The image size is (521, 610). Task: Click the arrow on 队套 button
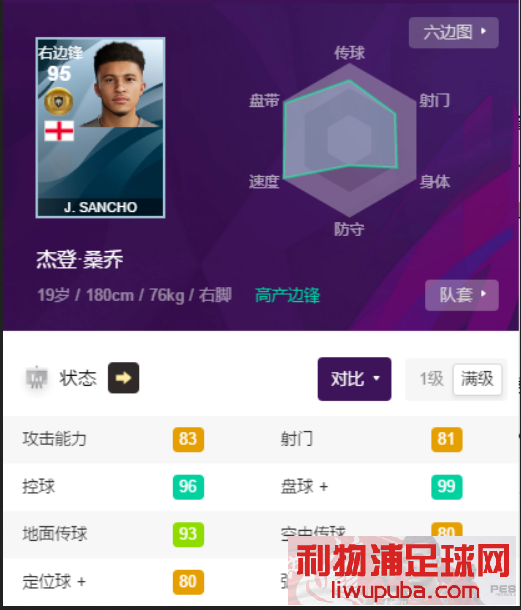coord(484,294)
